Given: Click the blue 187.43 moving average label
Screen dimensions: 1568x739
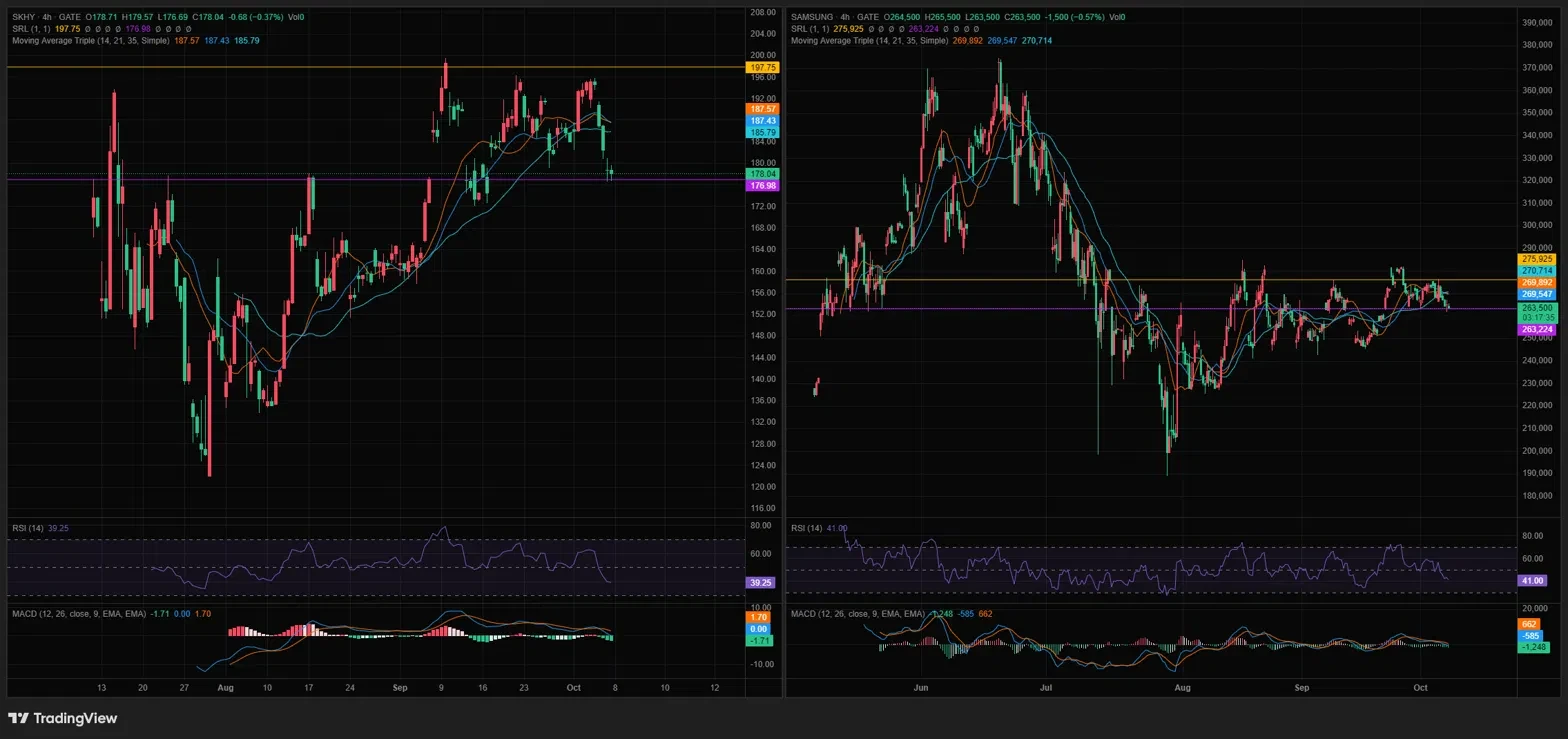Looking at the screenshot, I should (763, 120).
